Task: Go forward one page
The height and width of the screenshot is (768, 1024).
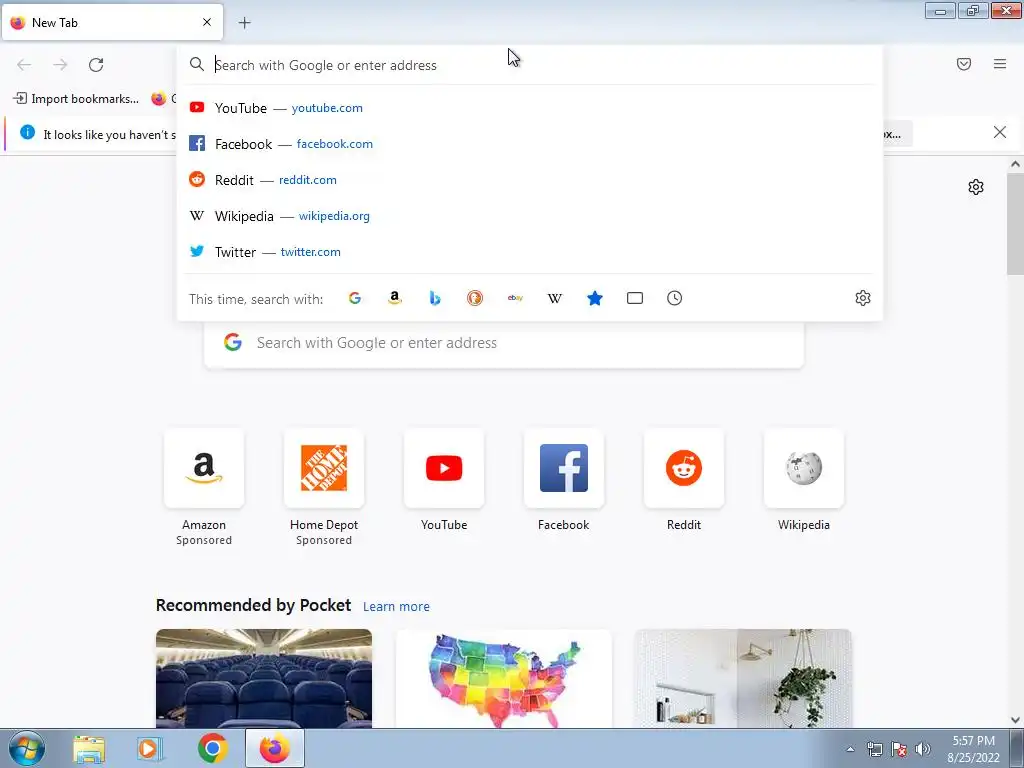Action: 60,65
